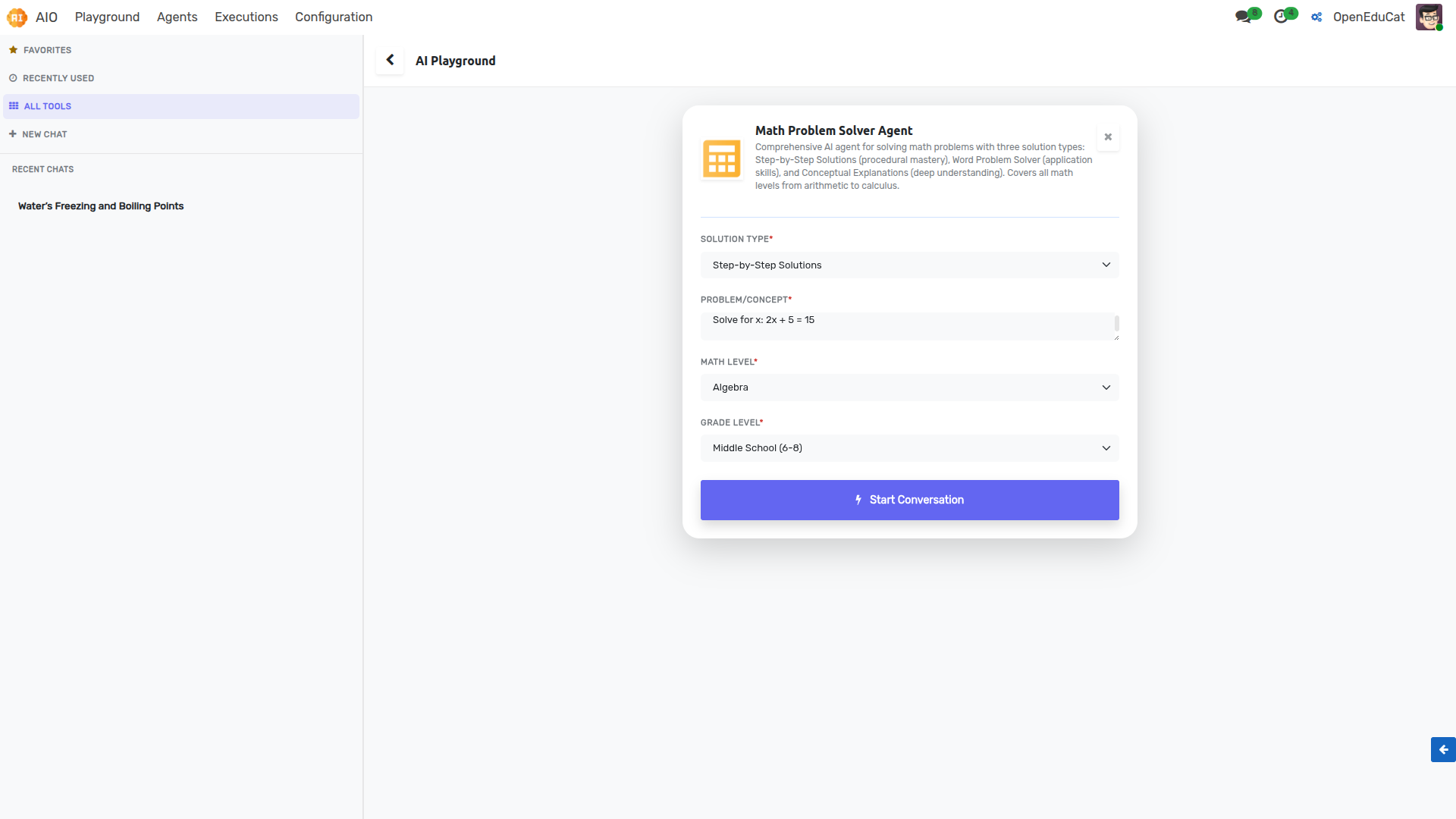Click the problem field's scrollbar
Image resolution: width=1456 pixels, height=819 pixels.
[1116, 324]
